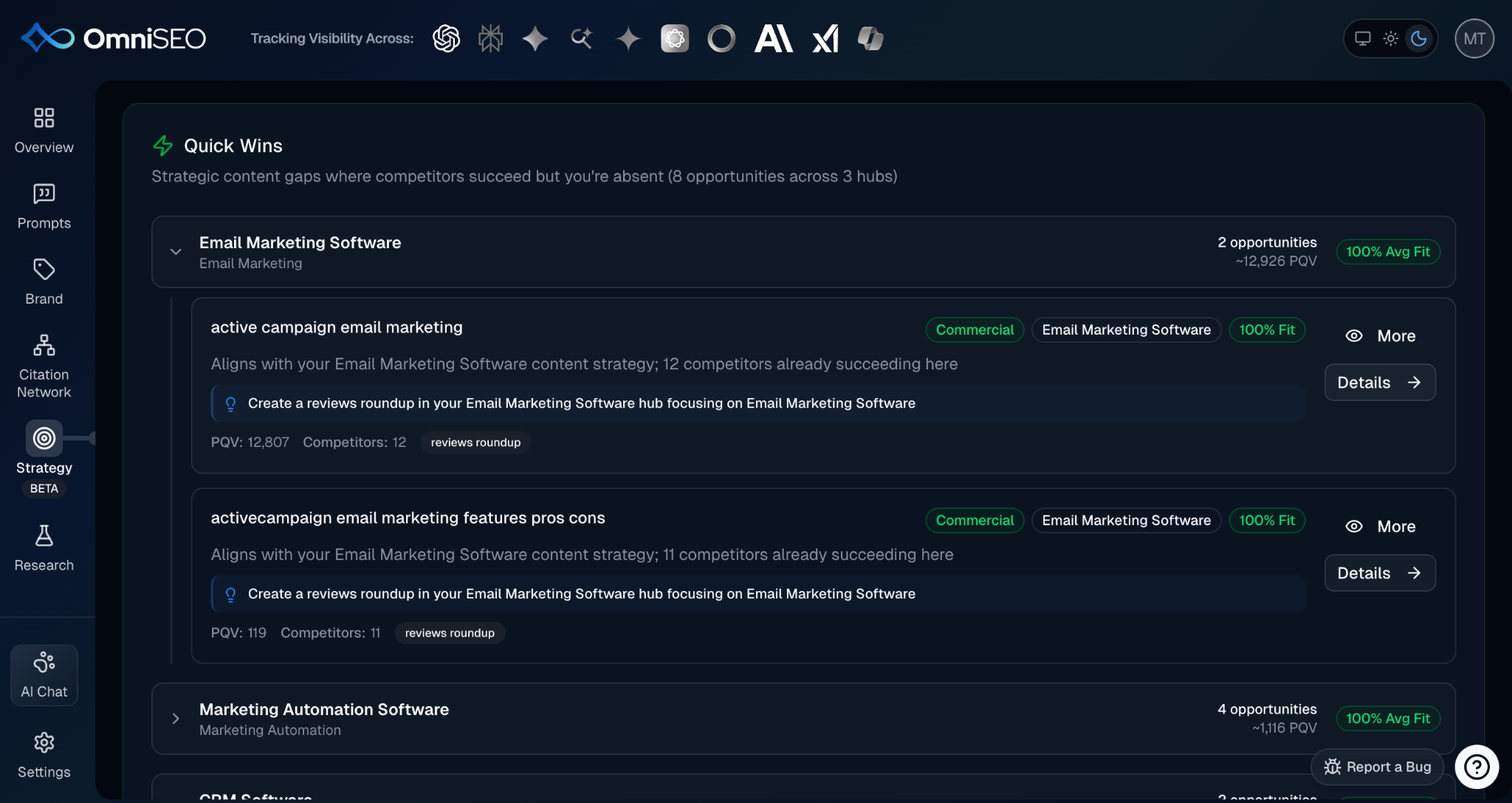
Task: Go to Overview in sidebar
Action: 44,130
